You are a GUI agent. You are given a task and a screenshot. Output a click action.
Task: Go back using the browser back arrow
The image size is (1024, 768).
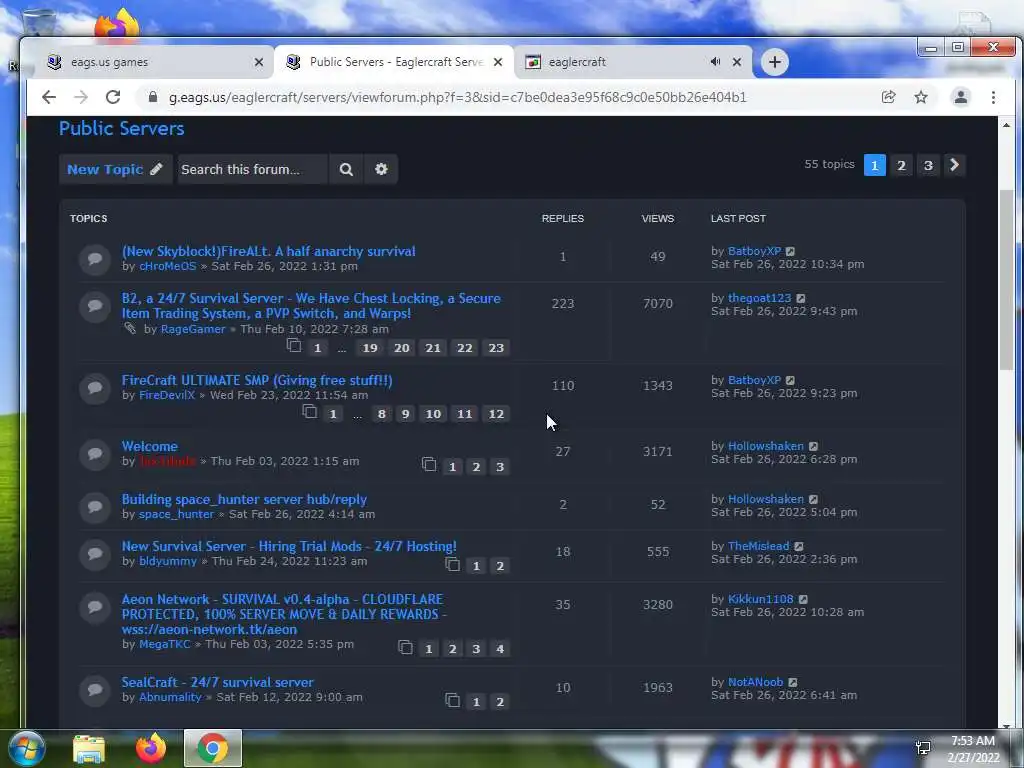pos(49,97)
